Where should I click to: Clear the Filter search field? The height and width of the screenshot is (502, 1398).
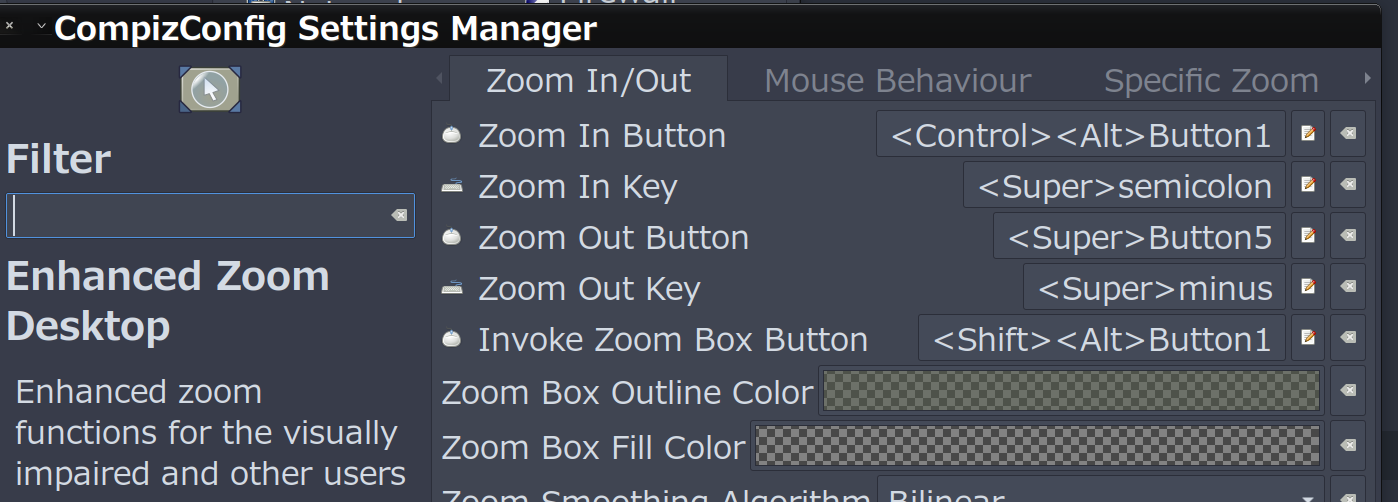(x=398, y=216)
